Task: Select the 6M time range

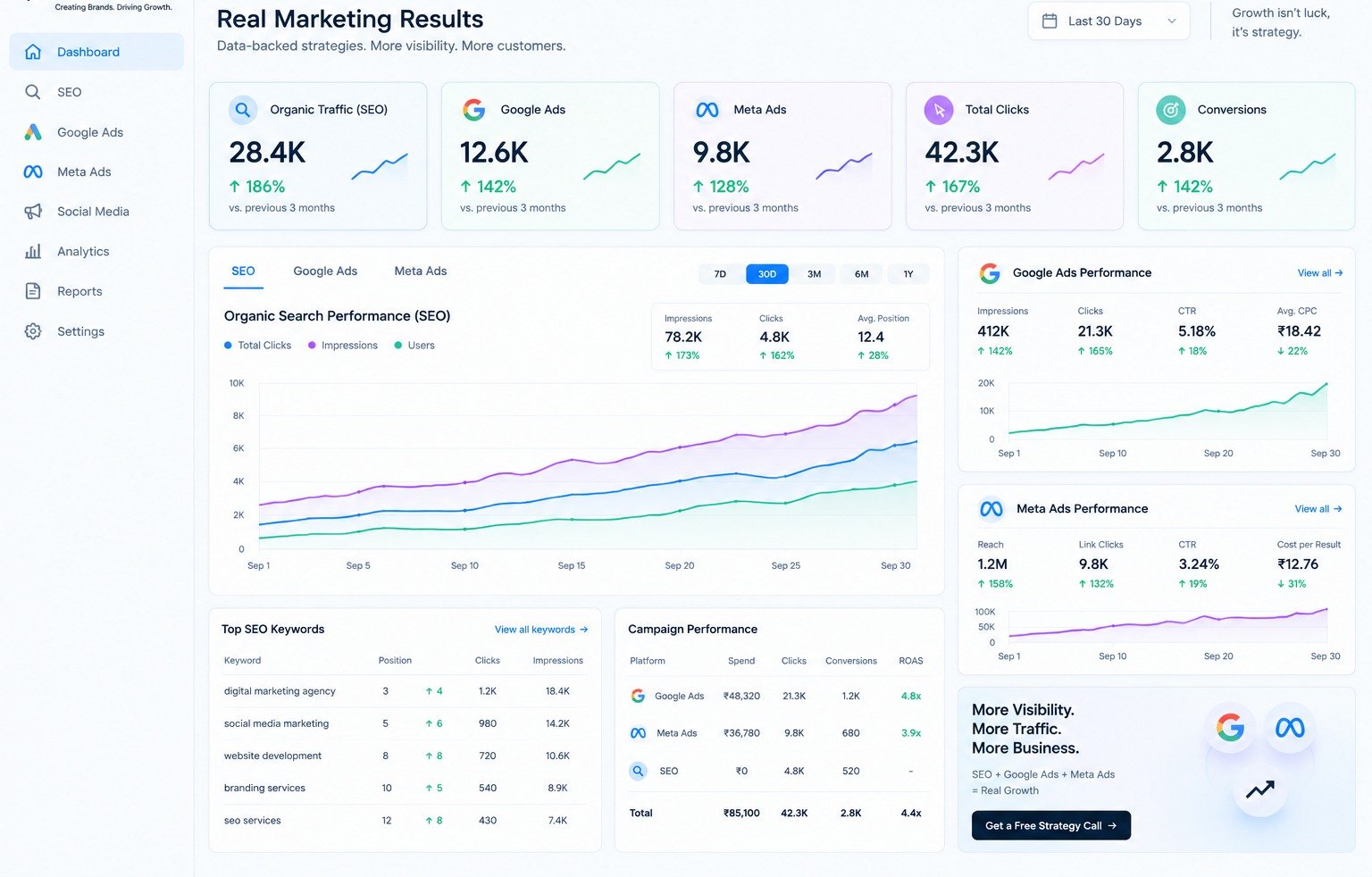Action: pos(861,274)
